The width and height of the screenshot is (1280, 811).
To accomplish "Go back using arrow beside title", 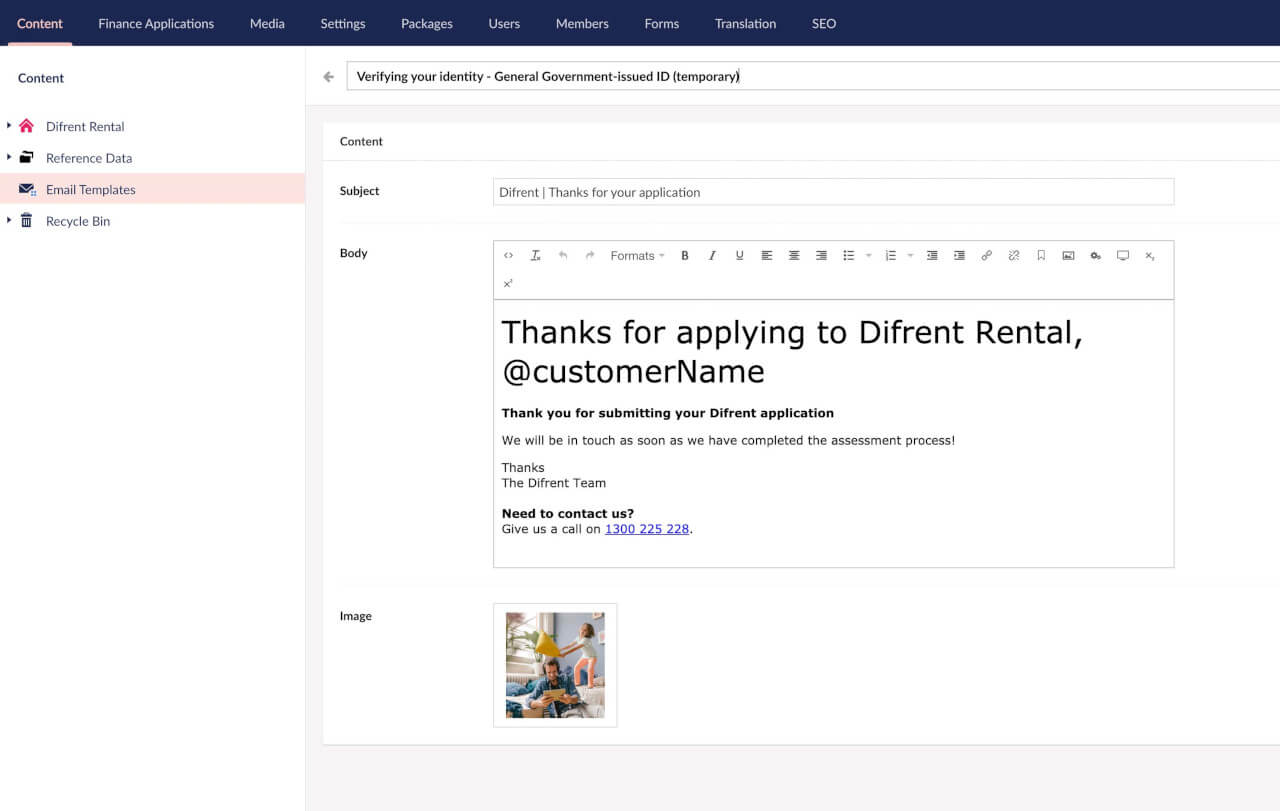I will [329, 77].
